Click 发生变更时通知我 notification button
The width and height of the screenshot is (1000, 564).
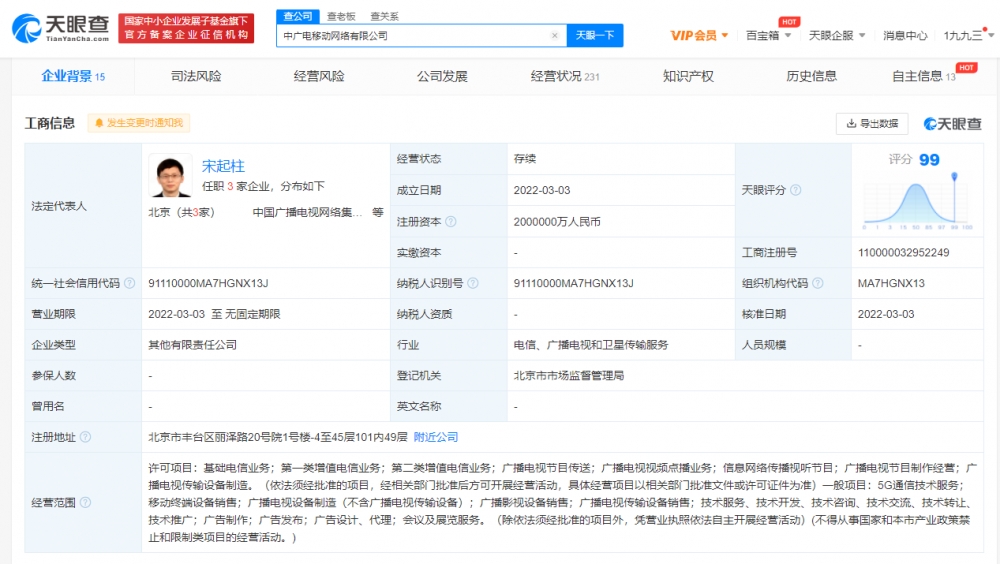coord(138,123)
